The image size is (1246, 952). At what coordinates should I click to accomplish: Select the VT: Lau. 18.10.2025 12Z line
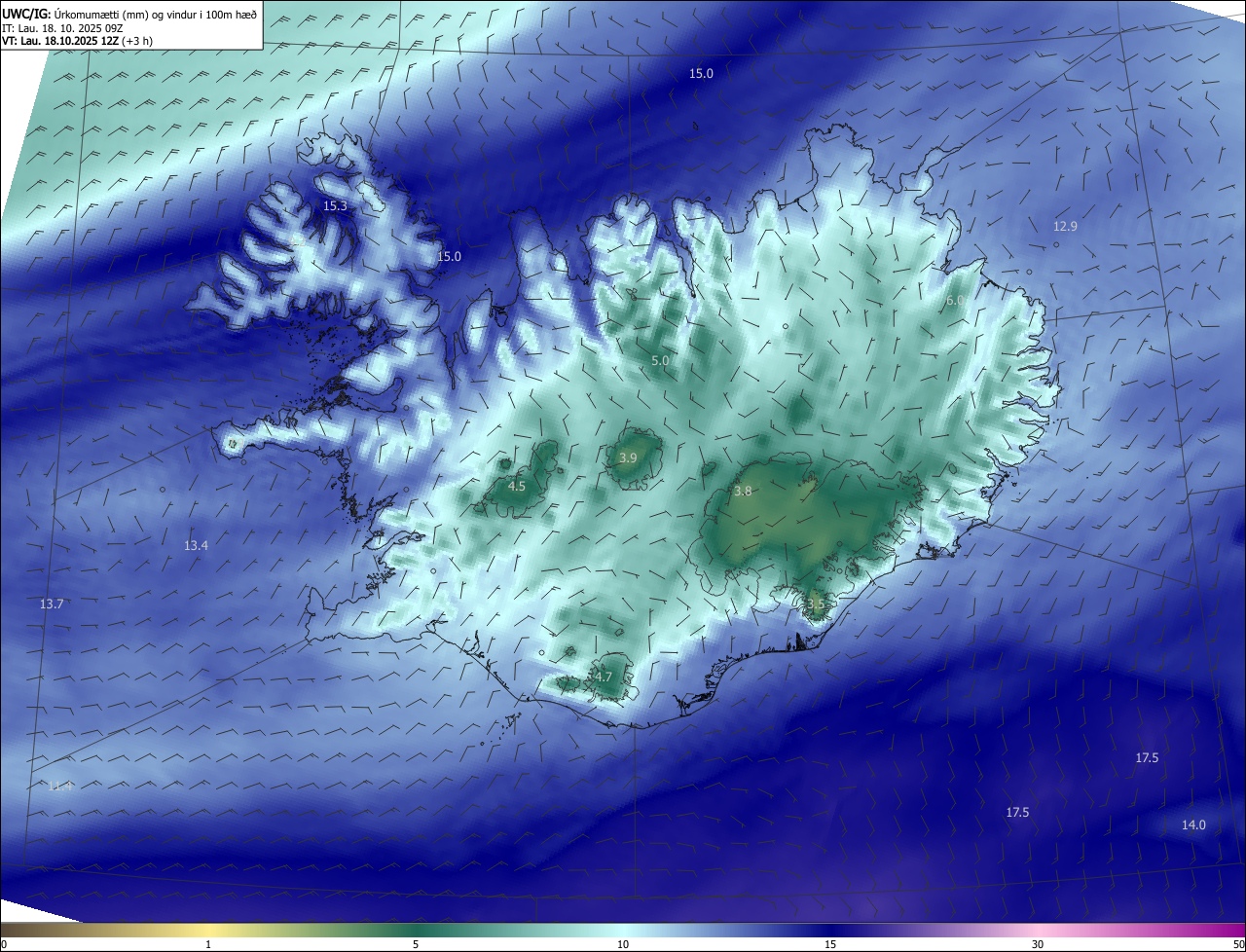77,41
